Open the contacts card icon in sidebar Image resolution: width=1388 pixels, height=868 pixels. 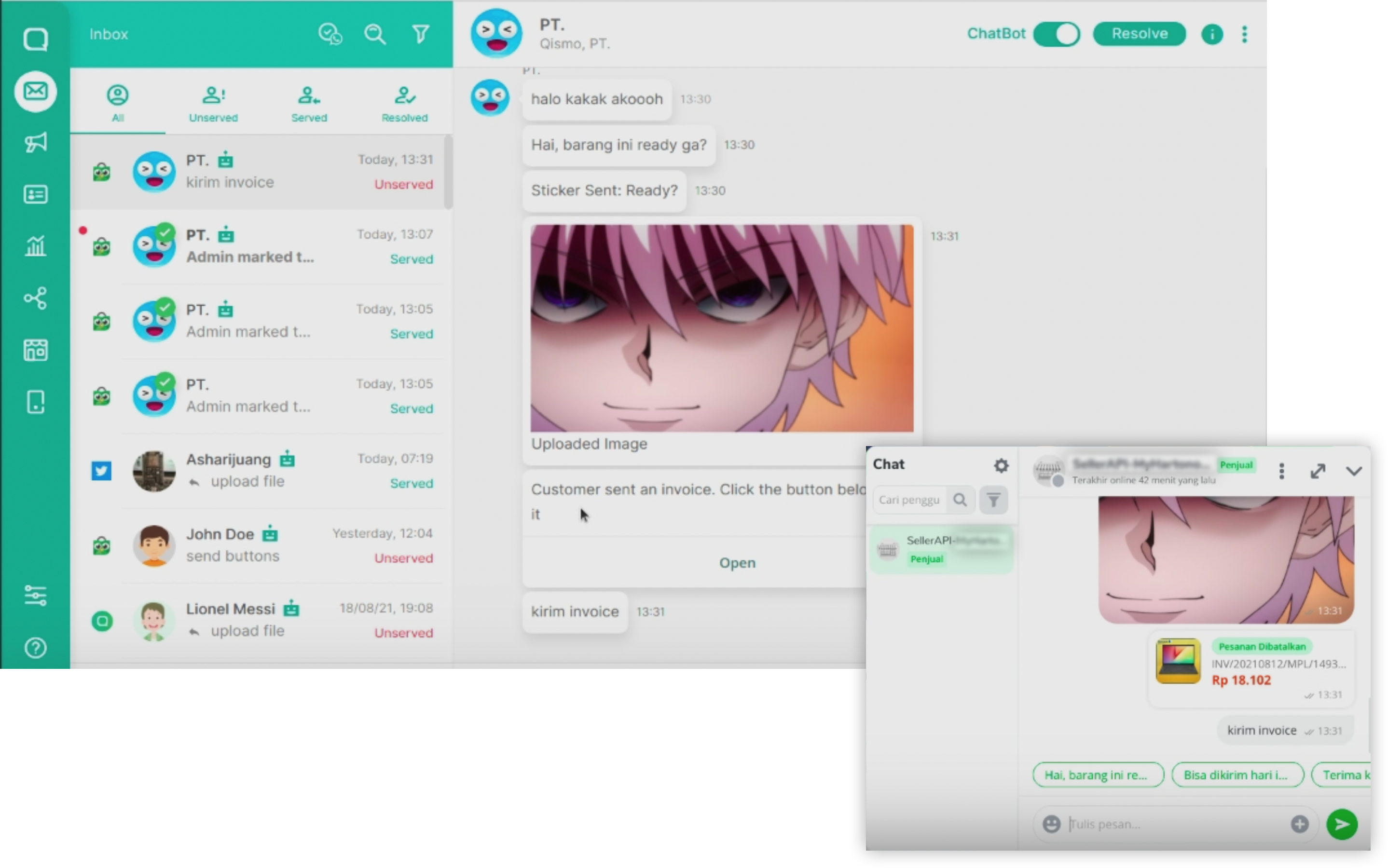36,195
